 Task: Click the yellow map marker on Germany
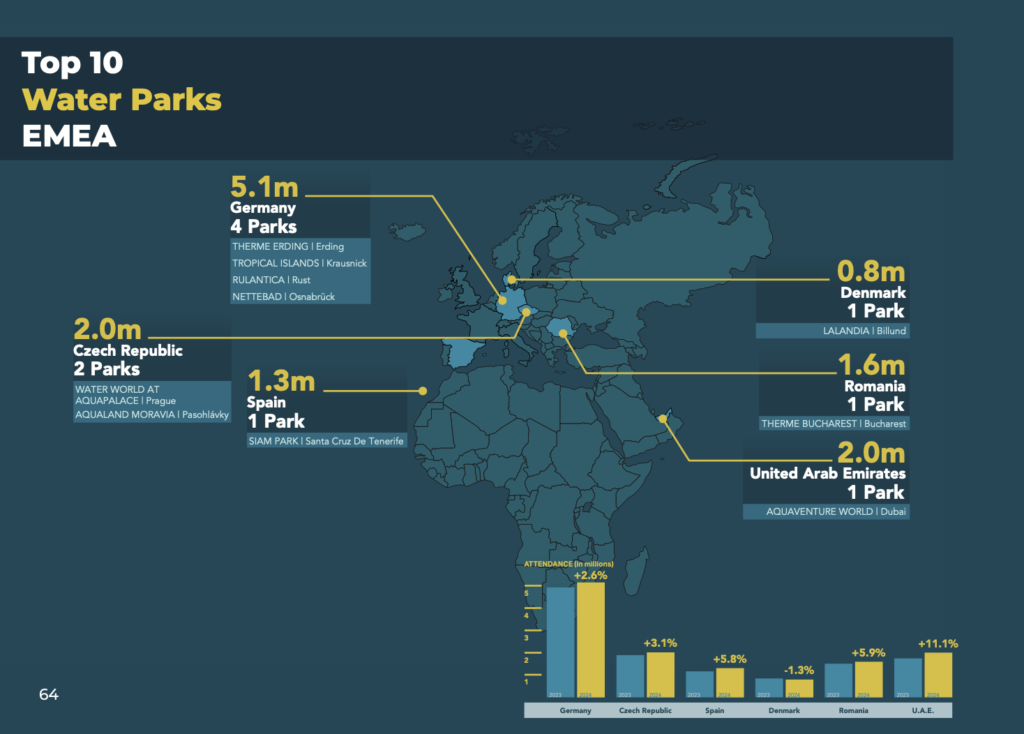click(502, 300)
